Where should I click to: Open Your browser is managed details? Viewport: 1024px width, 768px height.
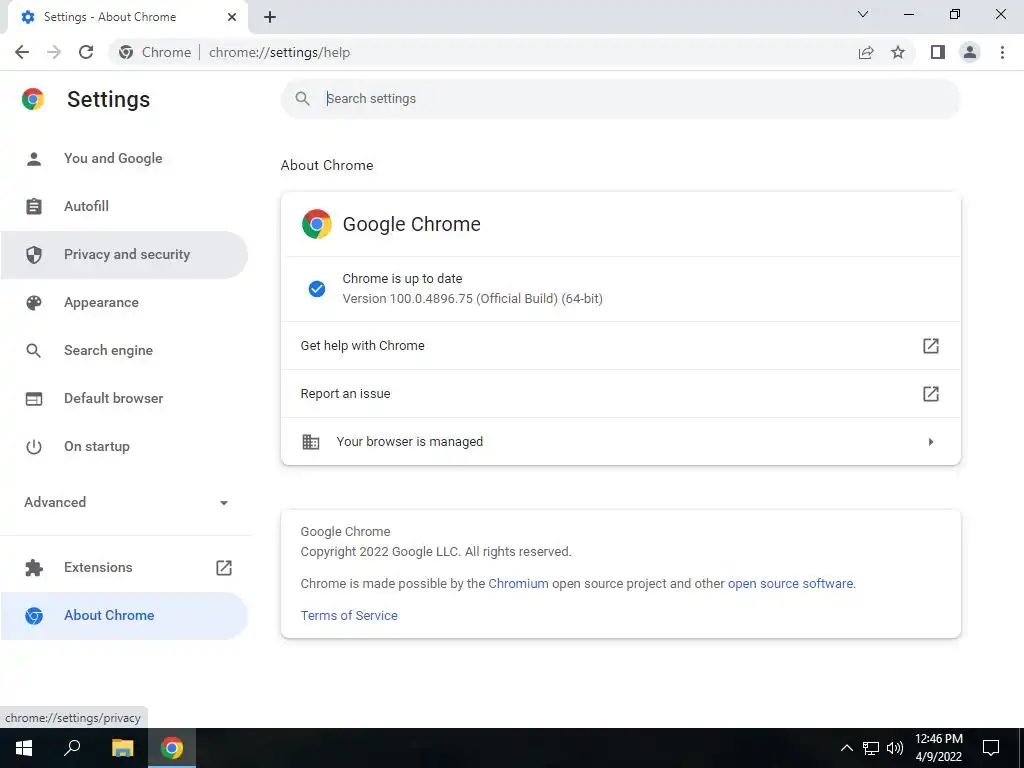[x=620, y=441]
